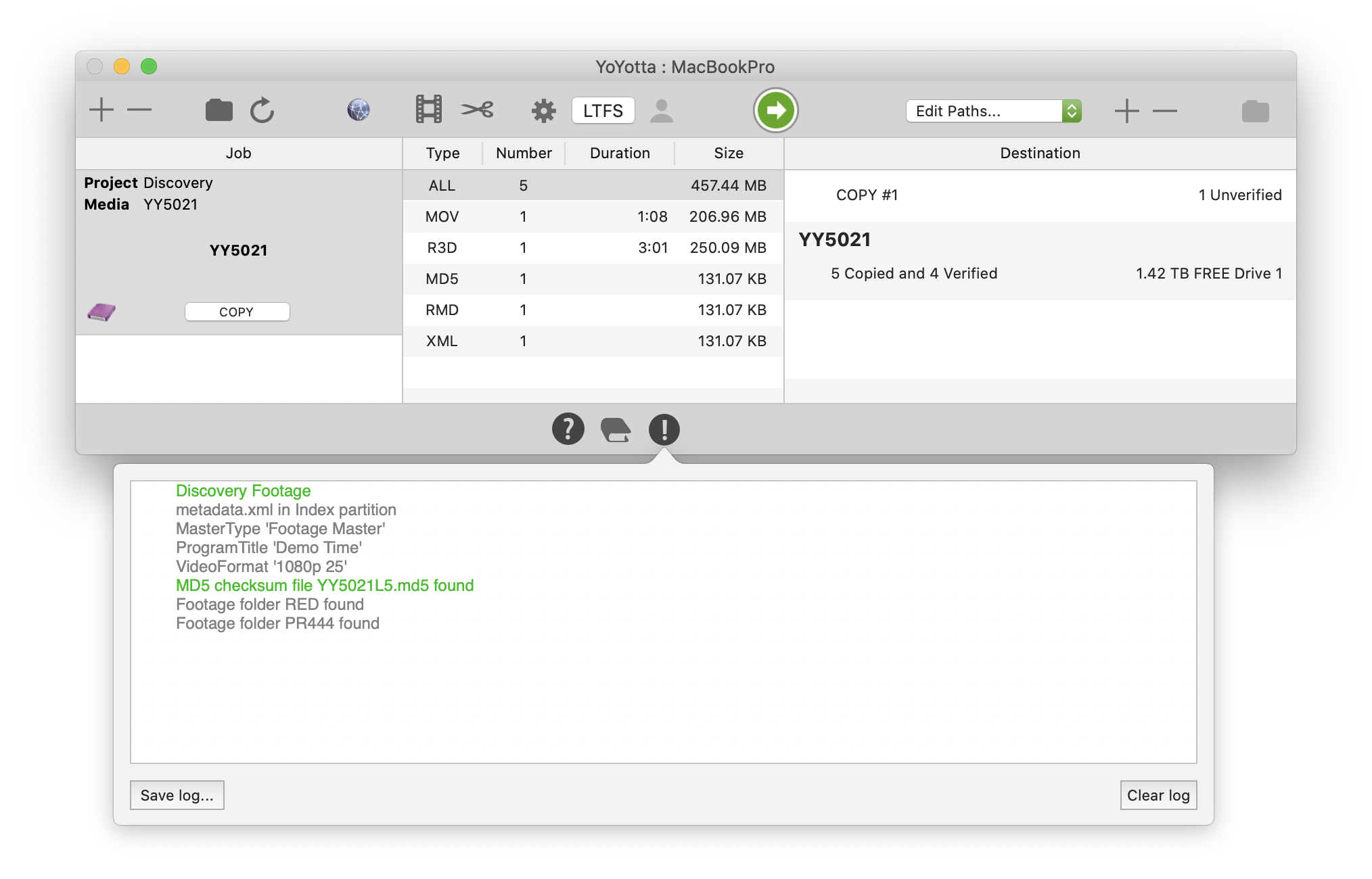Click 'Footage folder RED found' log line

click(270, 604)
